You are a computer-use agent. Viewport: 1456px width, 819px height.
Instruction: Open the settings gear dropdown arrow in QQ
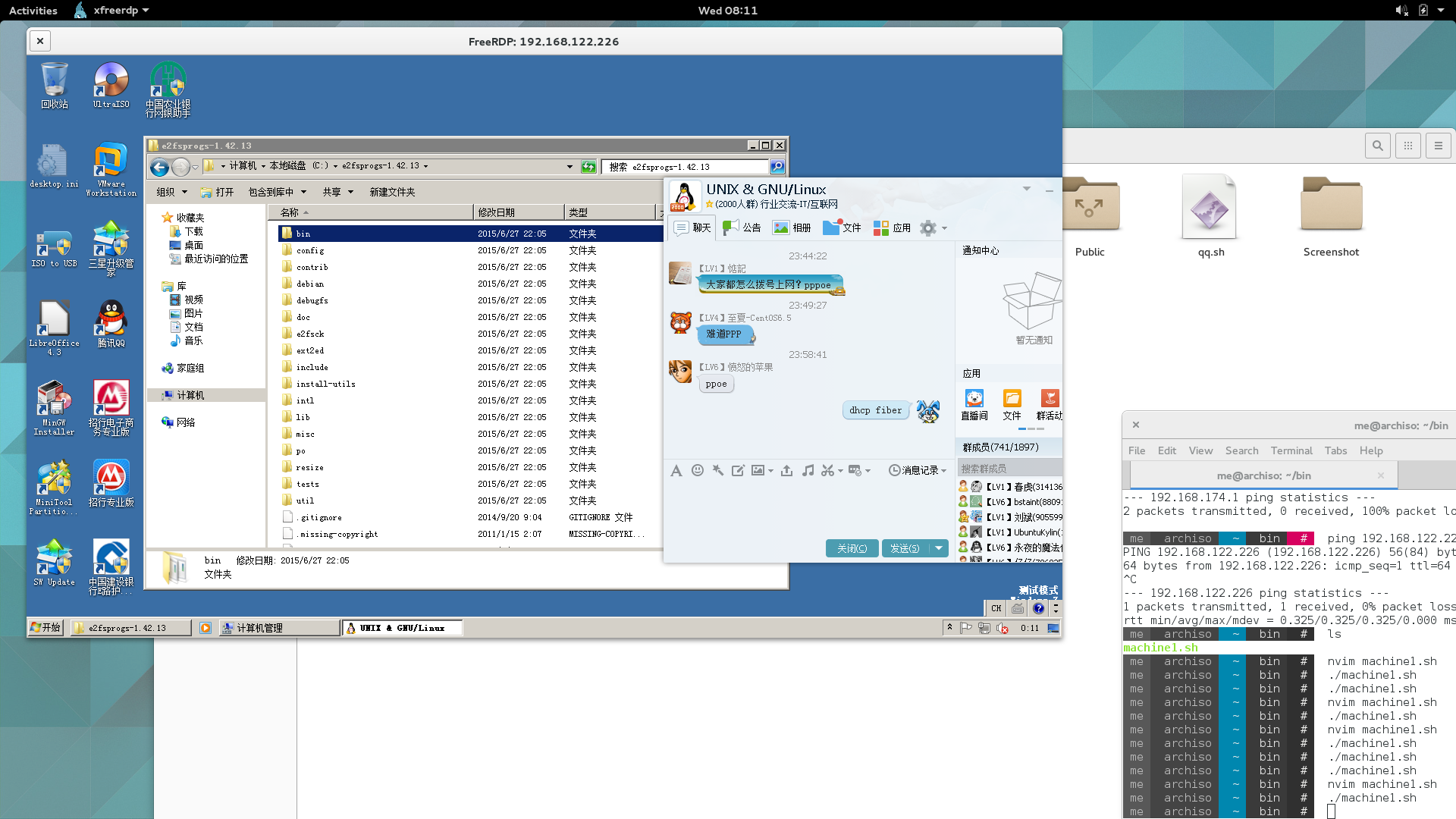(x=944, y=228)
